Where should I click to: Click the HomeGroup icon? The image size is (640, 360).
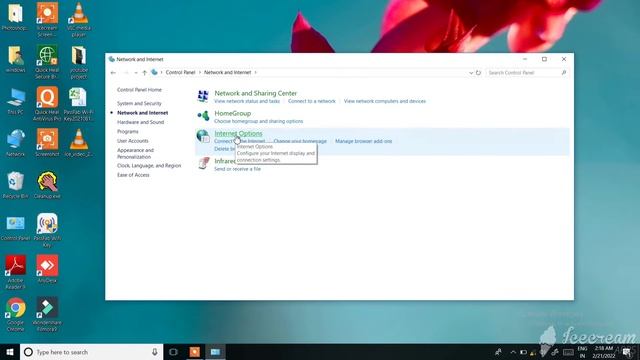tap(203, 116)
